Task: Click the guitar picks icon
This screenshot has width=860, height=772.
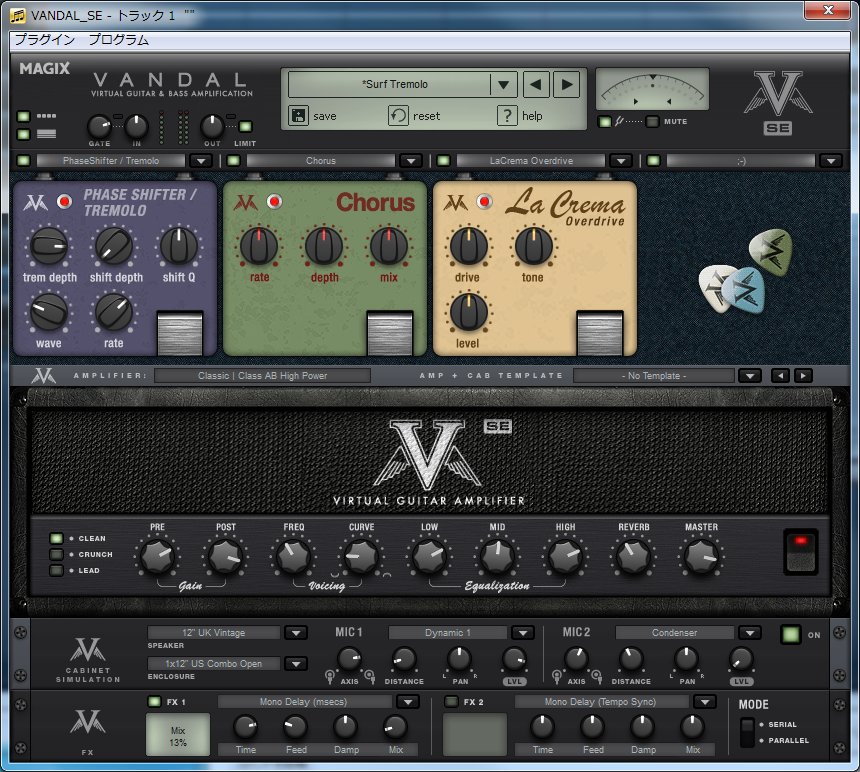Action: pos(745,273)
